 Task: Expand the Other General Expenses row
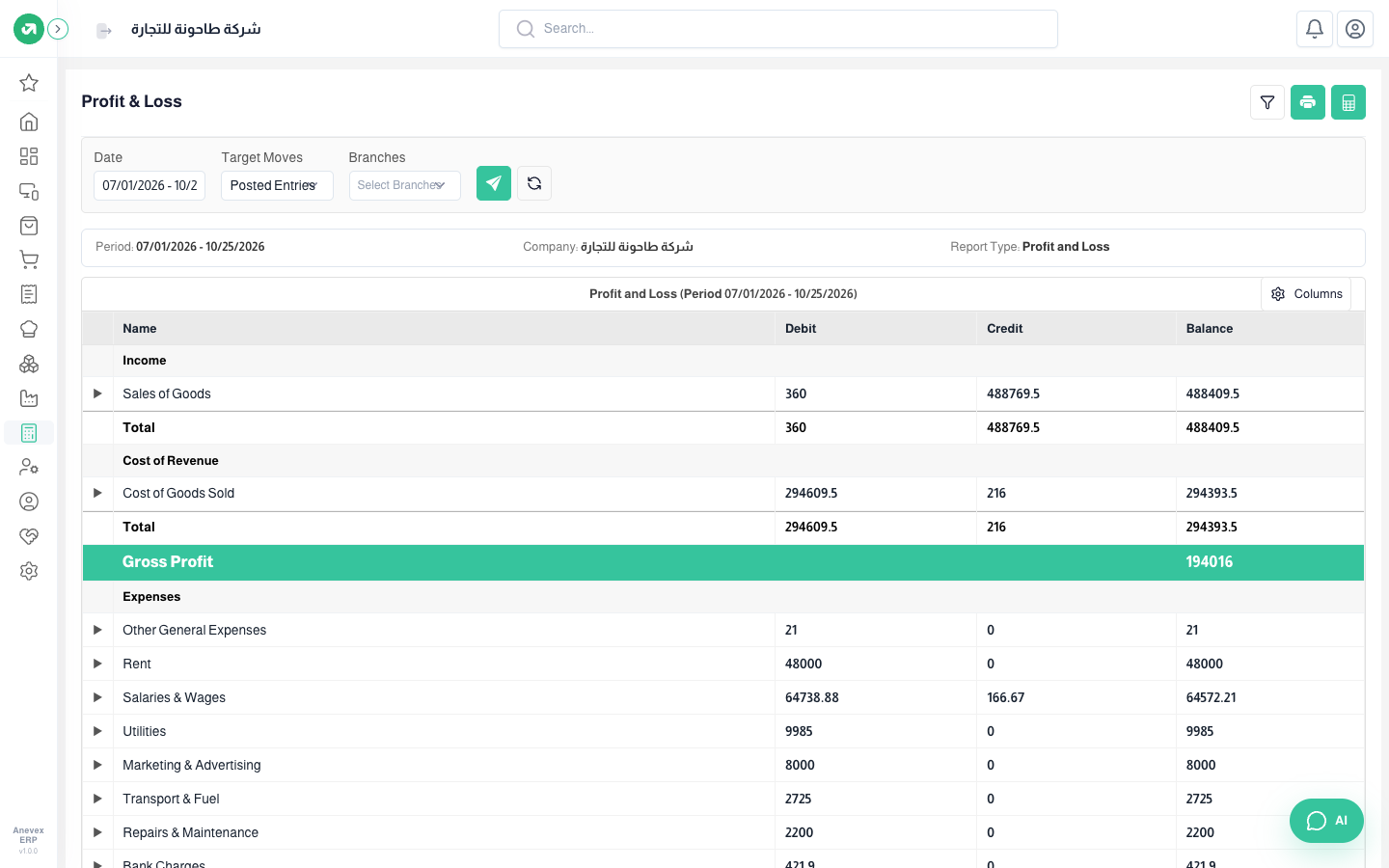[x=97, y=630]
